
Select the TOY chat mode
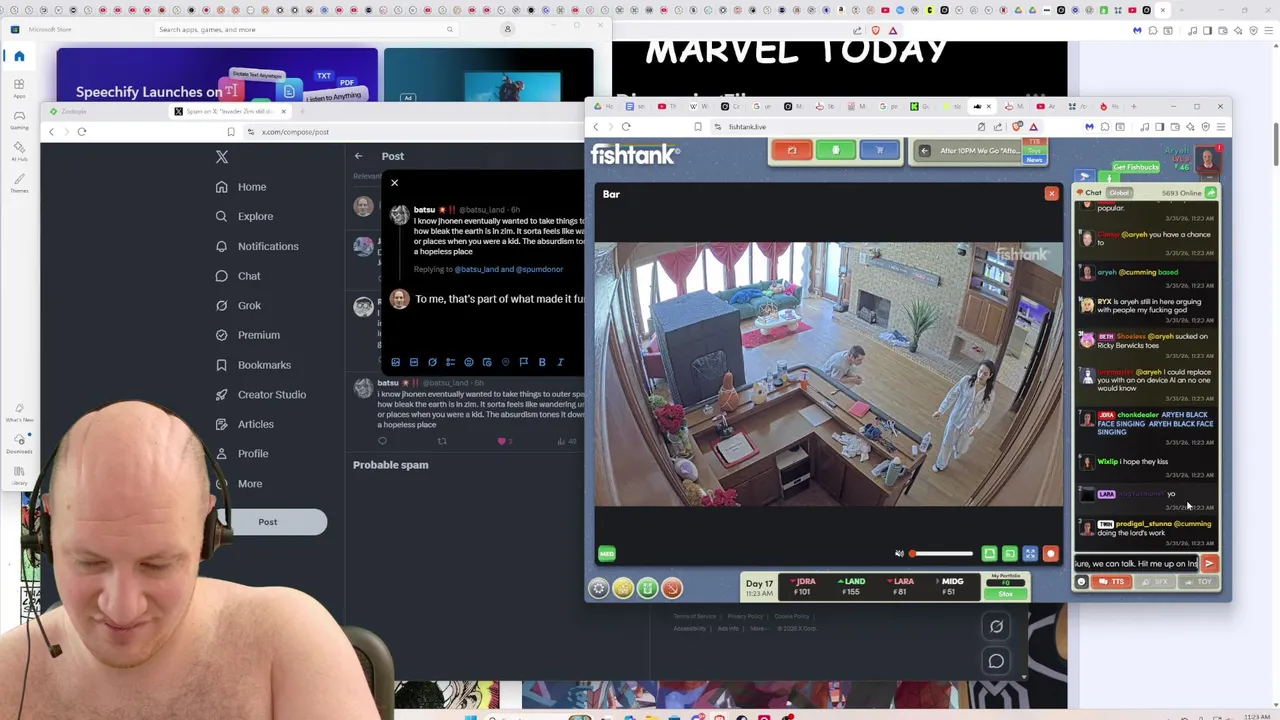click(x=1199, y=582)
